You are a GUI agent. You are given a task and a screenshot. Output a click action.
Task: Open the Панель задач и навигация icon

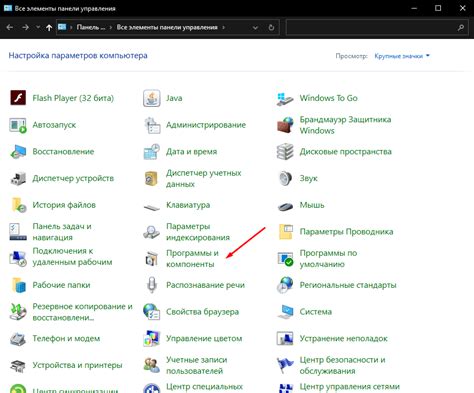point(18,232)
